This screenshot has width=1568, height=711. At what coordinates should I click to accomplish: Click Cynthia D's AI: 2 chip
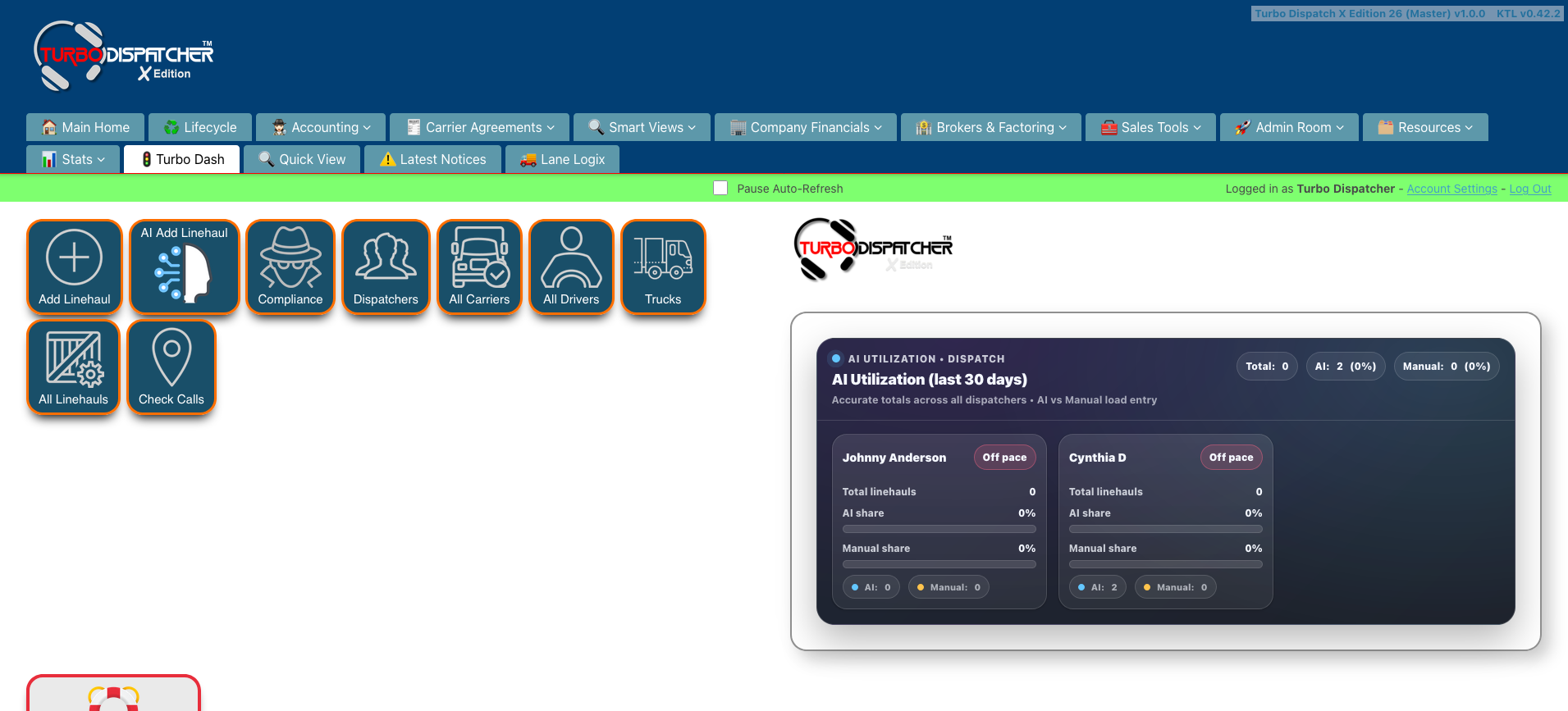click(1098, 587)
